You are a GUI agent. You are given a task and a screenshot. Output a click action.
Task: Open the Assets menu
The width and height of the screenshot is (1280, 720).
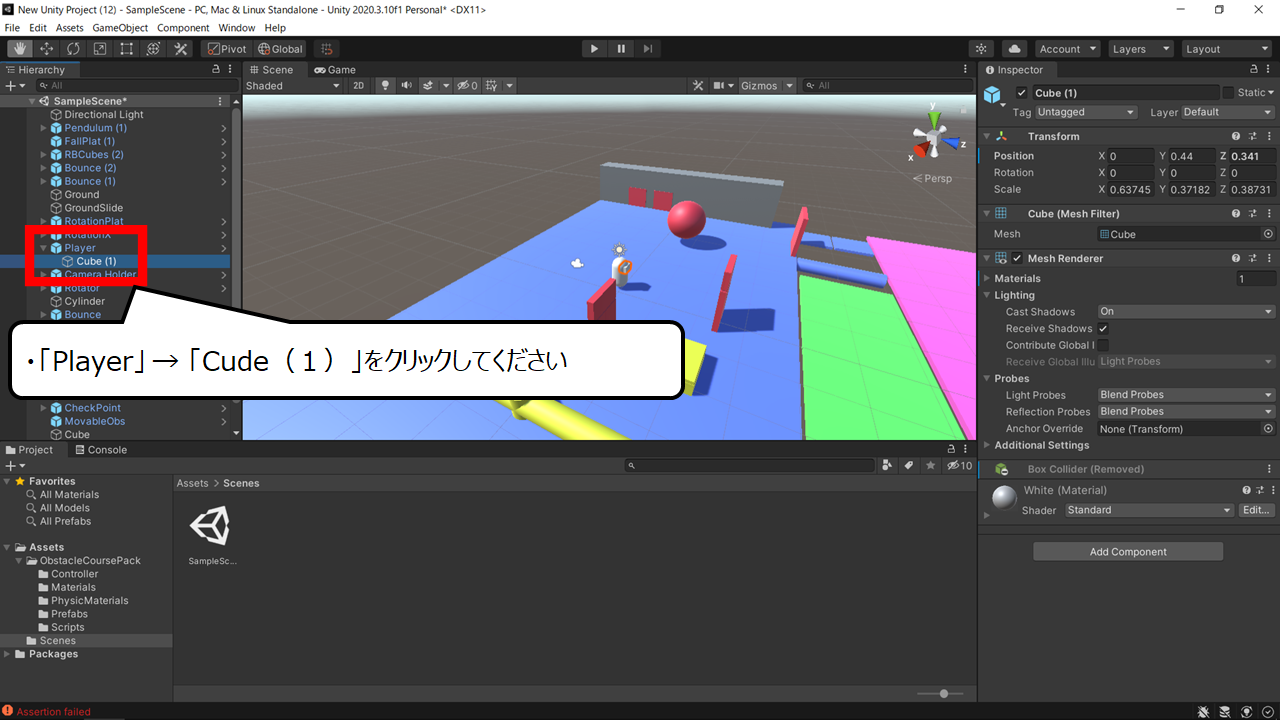point(70,28)
